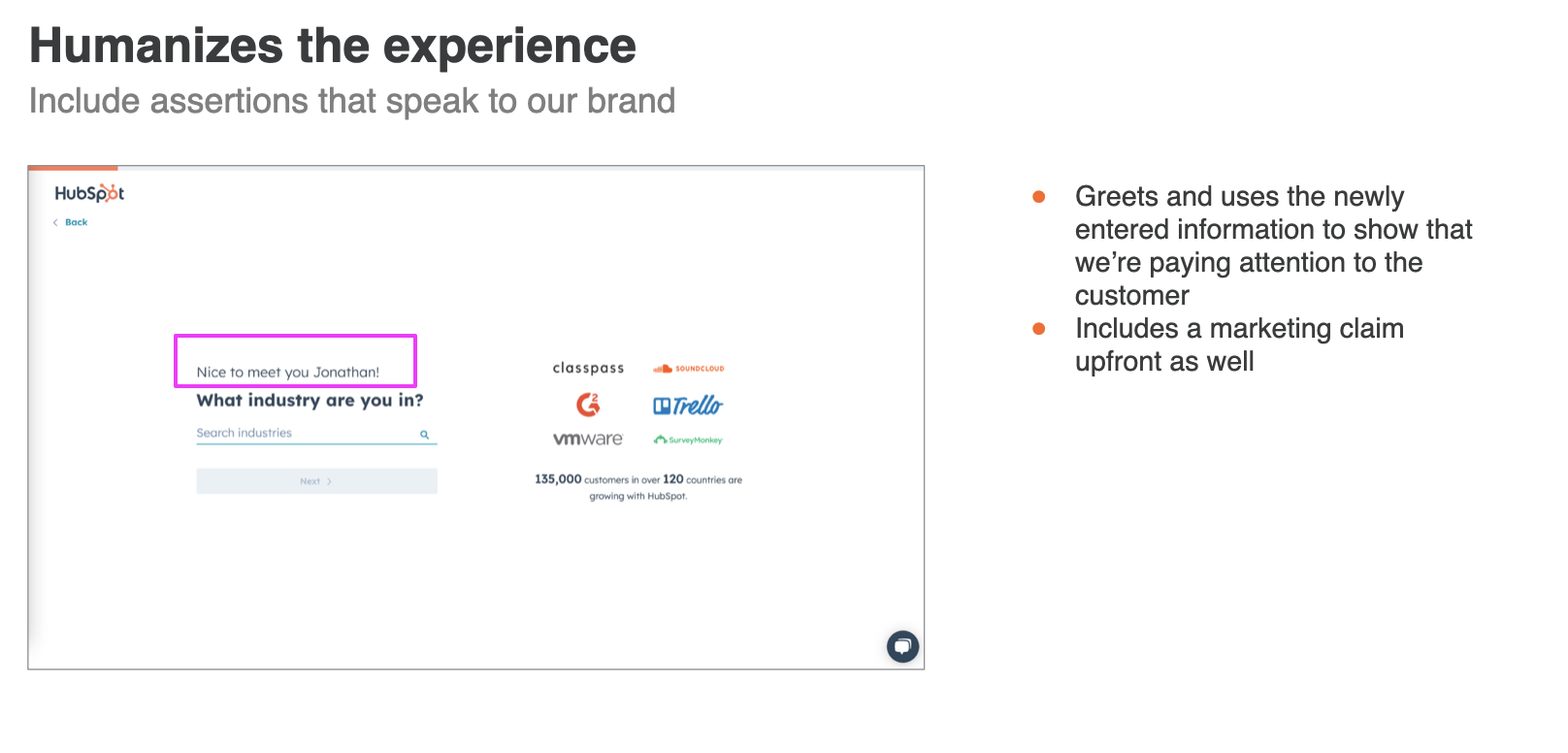Image resolution: width=1568 pixels, height=753 pixels.
Task: Click the Next button
Action: tap(316, 481)
